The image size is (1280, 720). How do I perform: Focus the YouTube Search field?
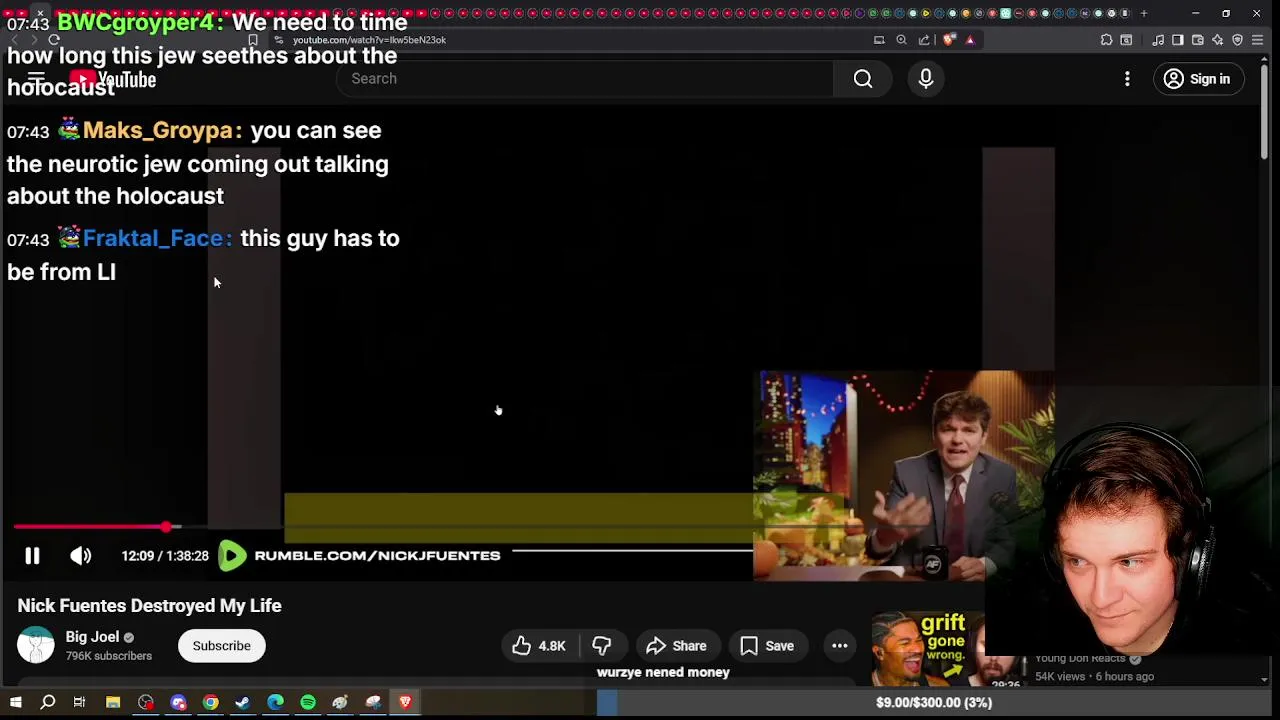pos(585,79)
